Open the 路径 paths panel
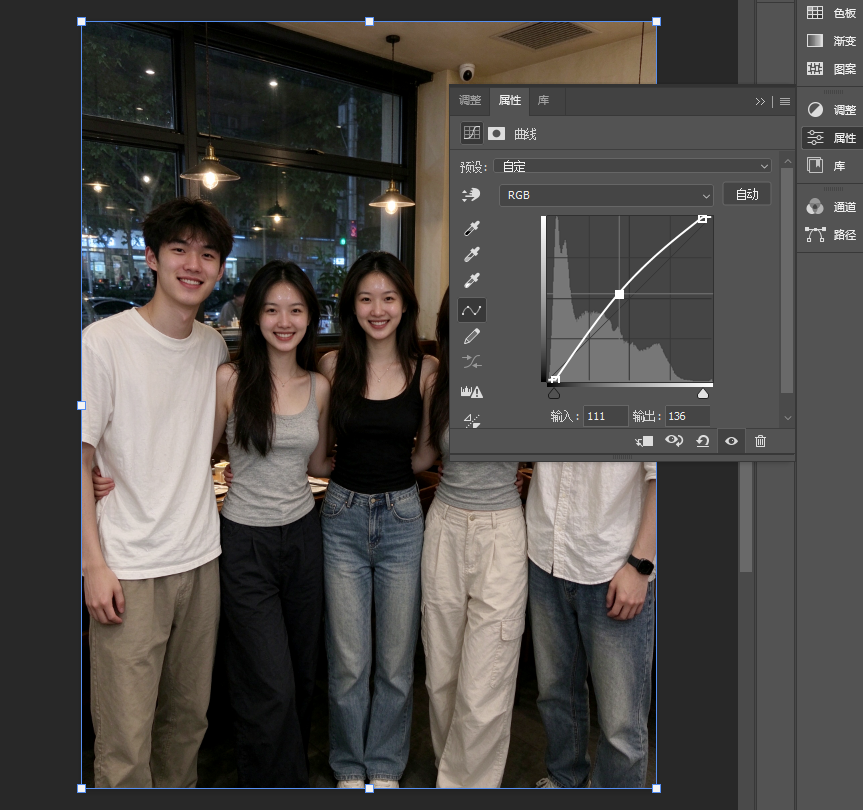 (832, 235)
